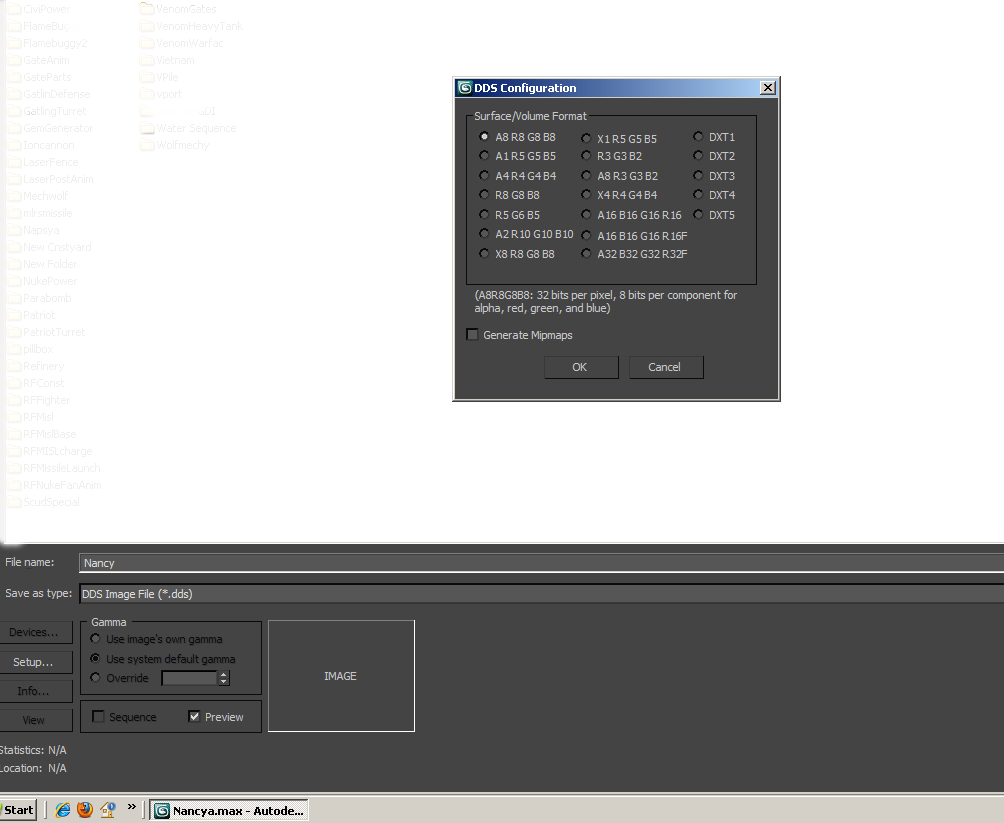Expand quick launch overflow chevron
The image size is (1004, 823).
(131, 807)
